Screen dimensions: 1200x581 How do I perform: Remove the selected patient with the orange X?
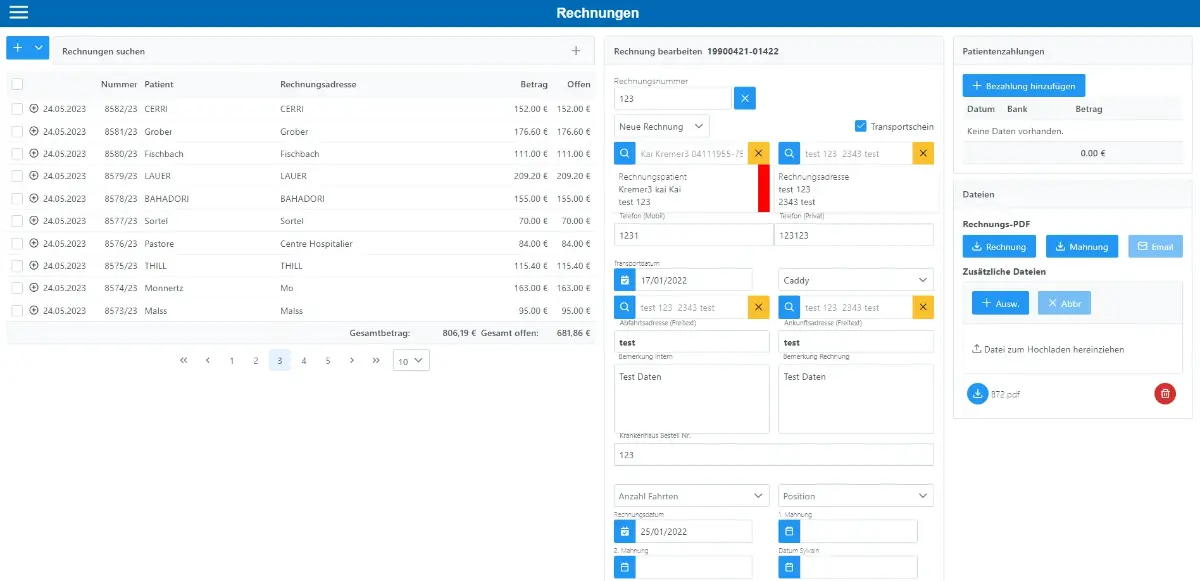point(759,153)
